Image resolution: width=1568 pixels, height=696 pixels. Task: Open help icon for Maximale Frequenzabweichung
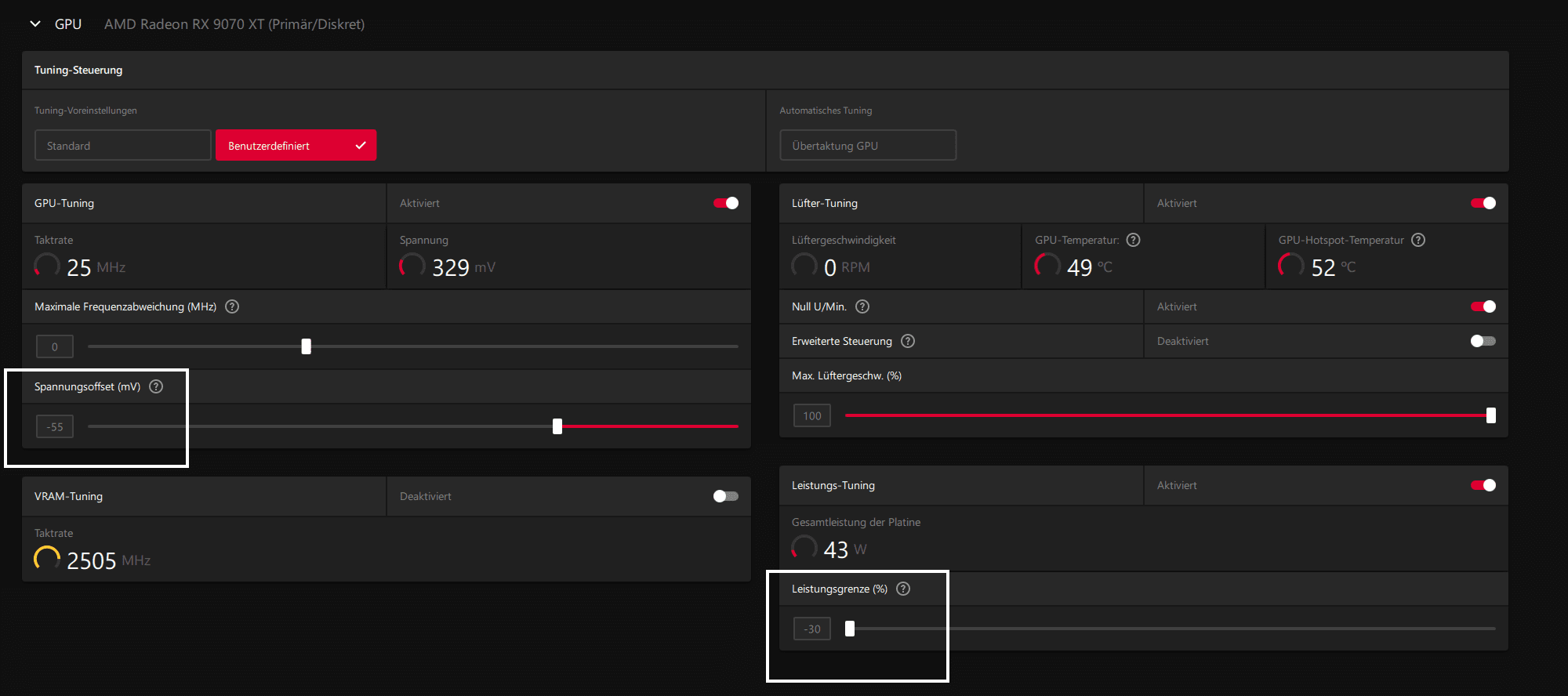pos(232,306)
